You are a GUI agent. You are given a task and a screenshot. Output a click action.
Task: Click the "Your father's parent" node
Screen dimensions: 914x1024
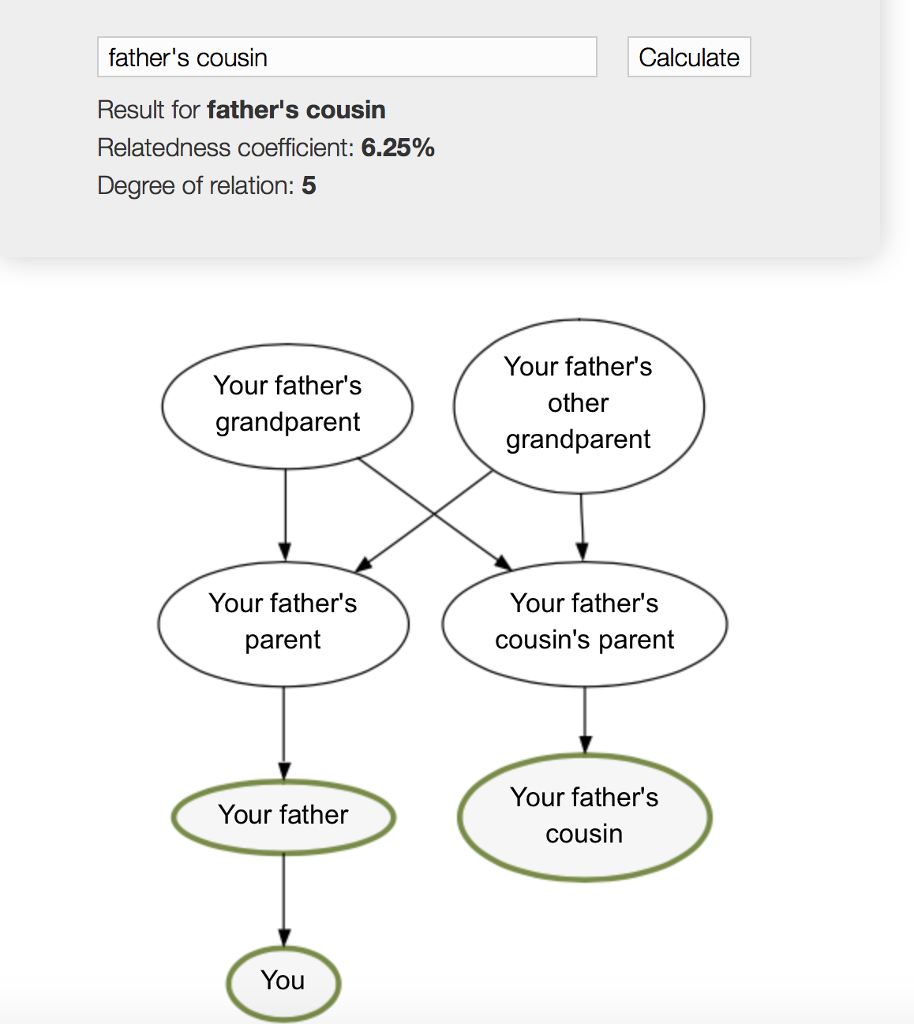click(x=283, y=622)
